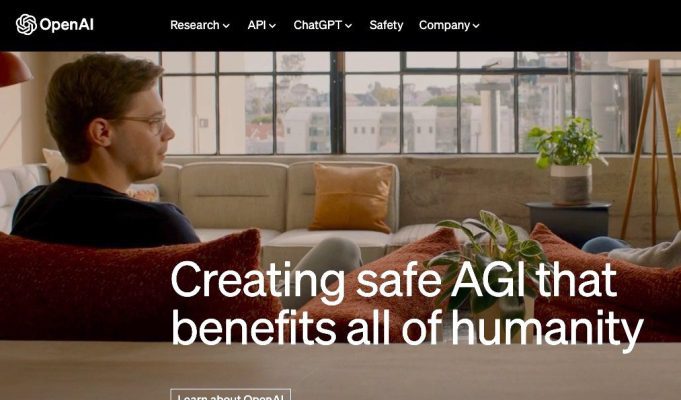Expand the chevron next to ChatGPT

click(348, 26)
